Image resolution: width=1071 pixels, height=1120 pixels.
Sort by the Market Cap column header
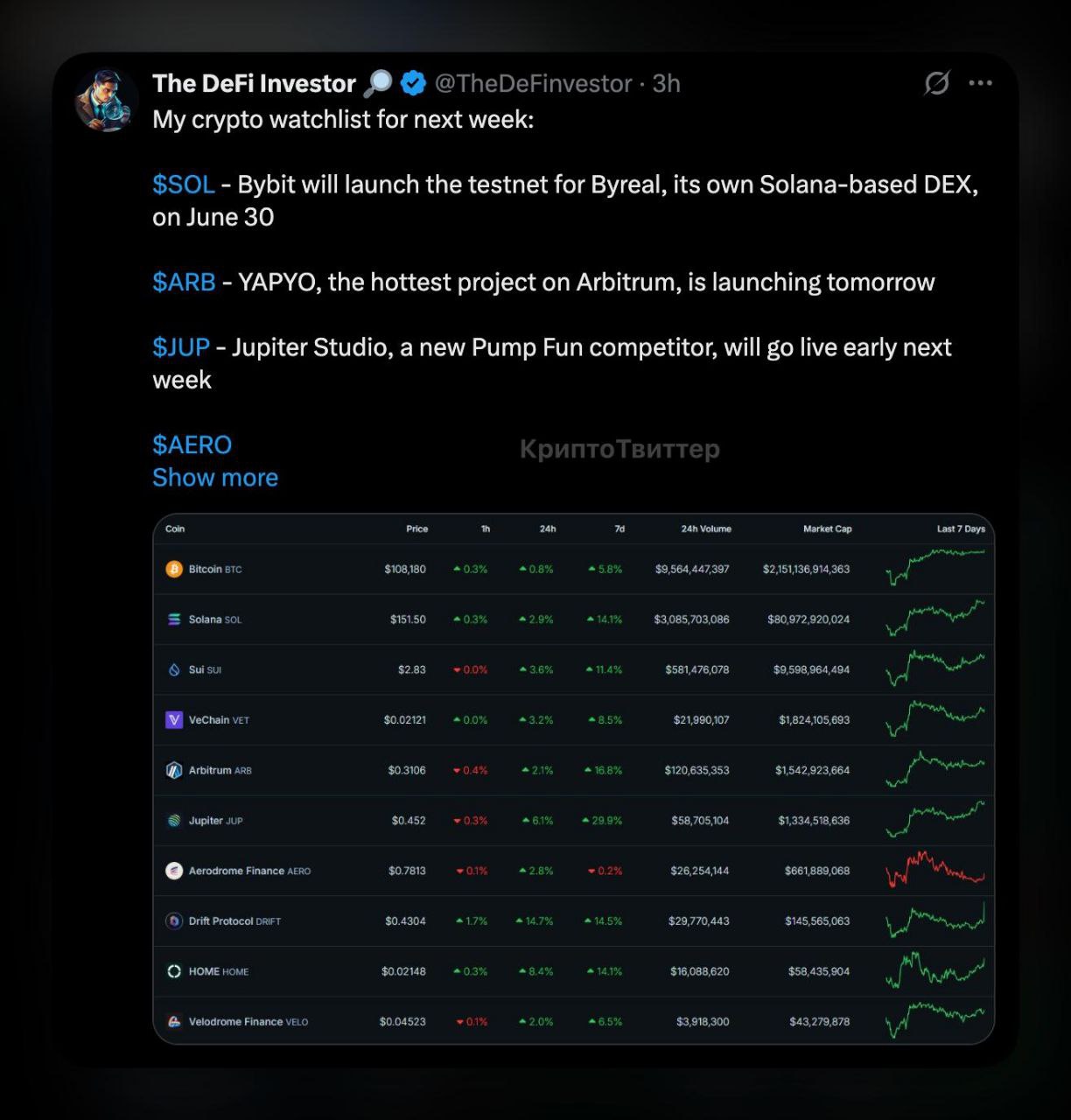[827, 528]
